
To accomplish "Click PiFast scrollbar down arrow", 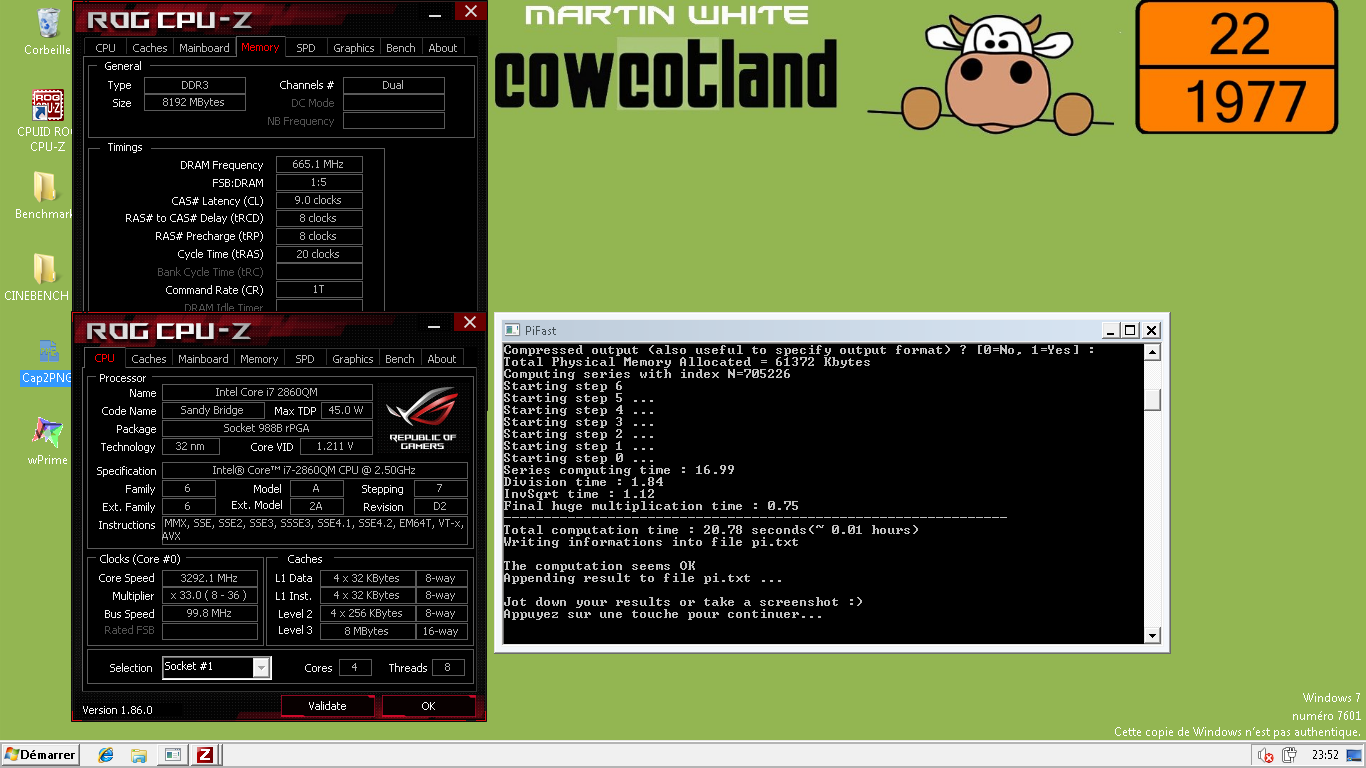I will pos(1152,635).
